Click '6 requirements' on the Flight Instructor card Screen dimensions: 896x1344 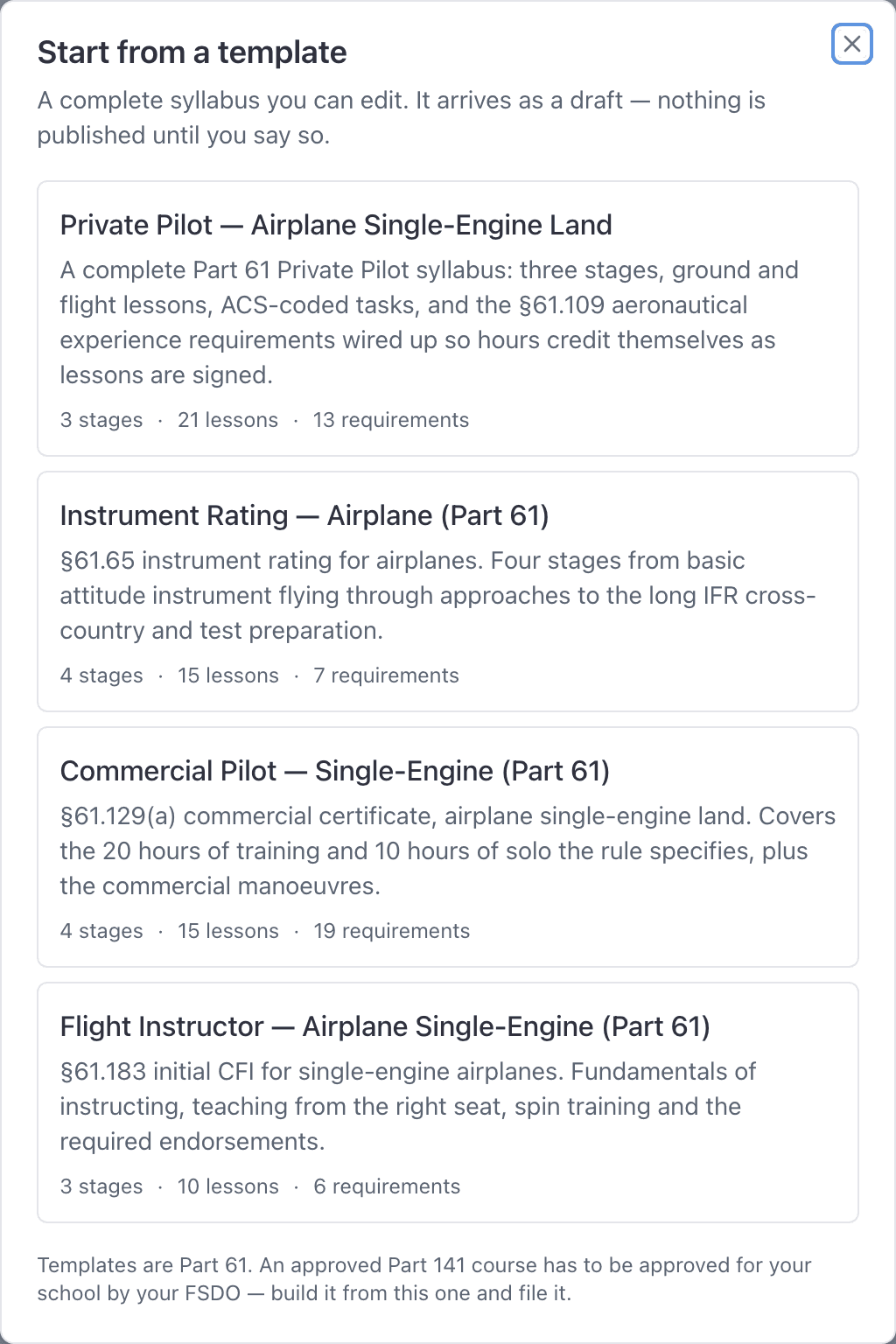point(387,1186)
